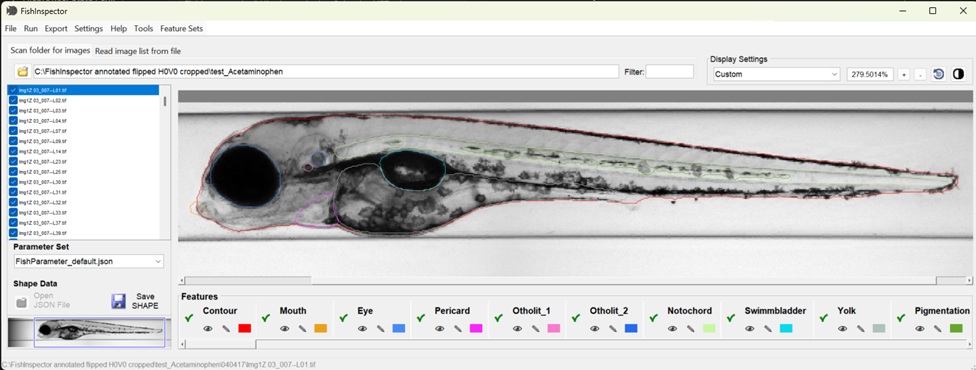Image resolution: width=976 pixels, height=370 pixels.
Task: Click the pencil edit icon under Swimmbladder
Action: tap(767, 328)
